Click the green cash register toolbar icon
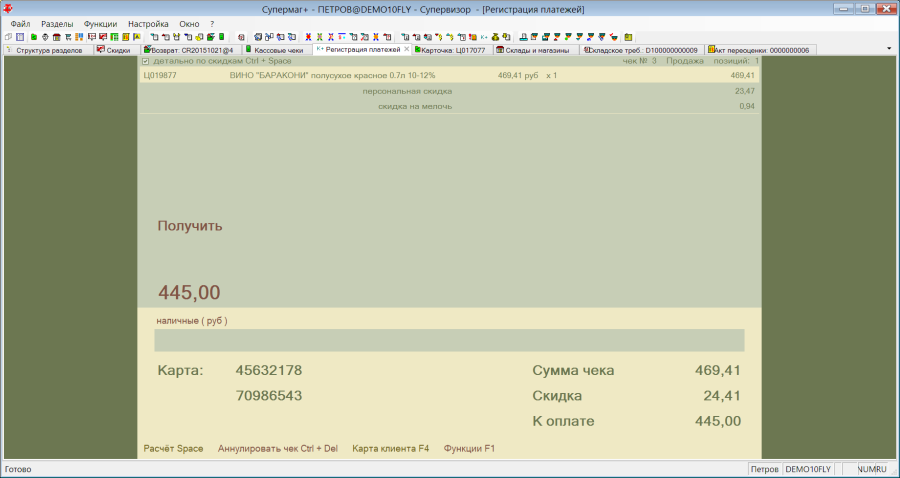This screenshot has width=900, height=478. click(222, 37)
